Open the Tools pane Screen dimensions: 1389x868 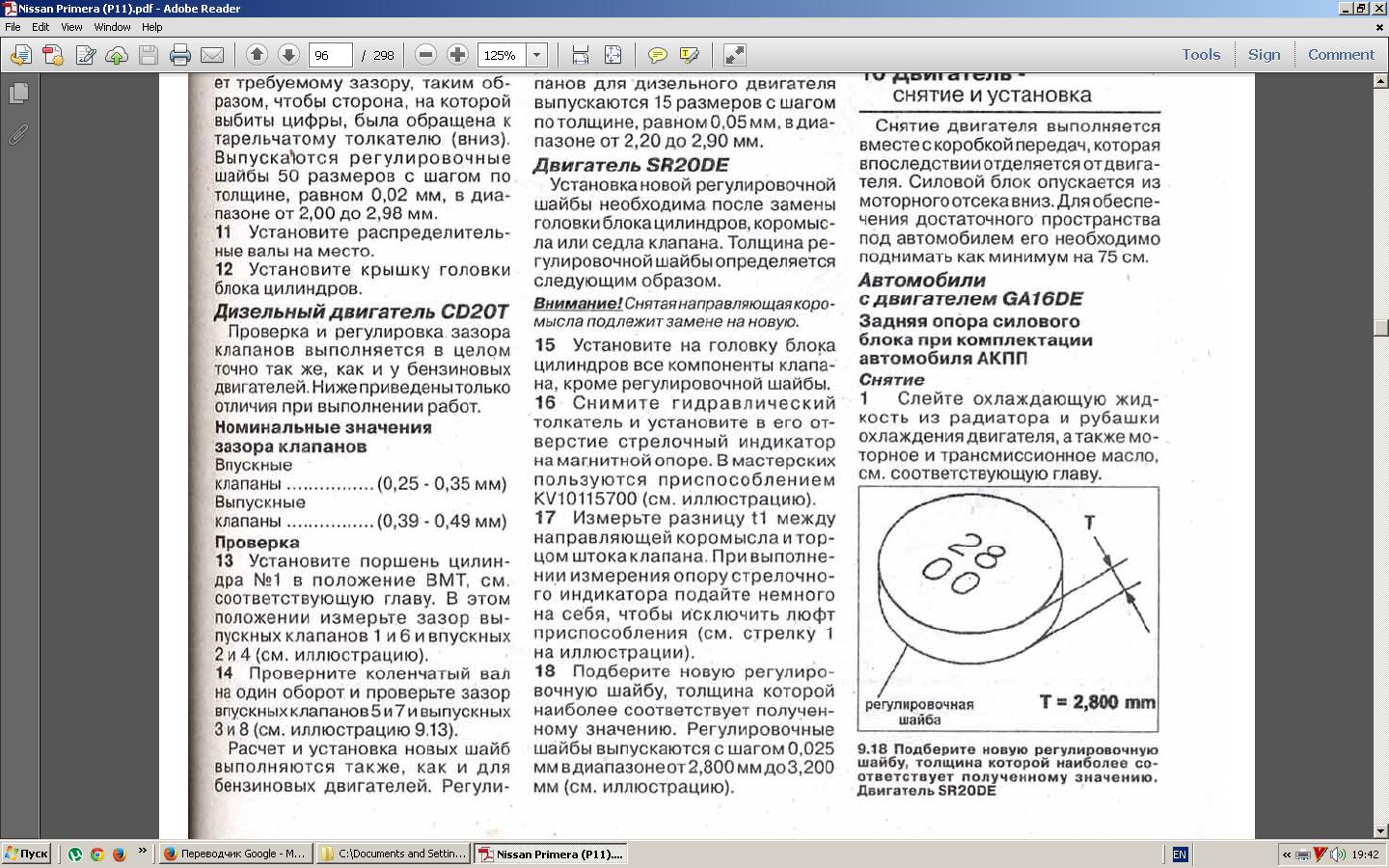point(1201,55)
